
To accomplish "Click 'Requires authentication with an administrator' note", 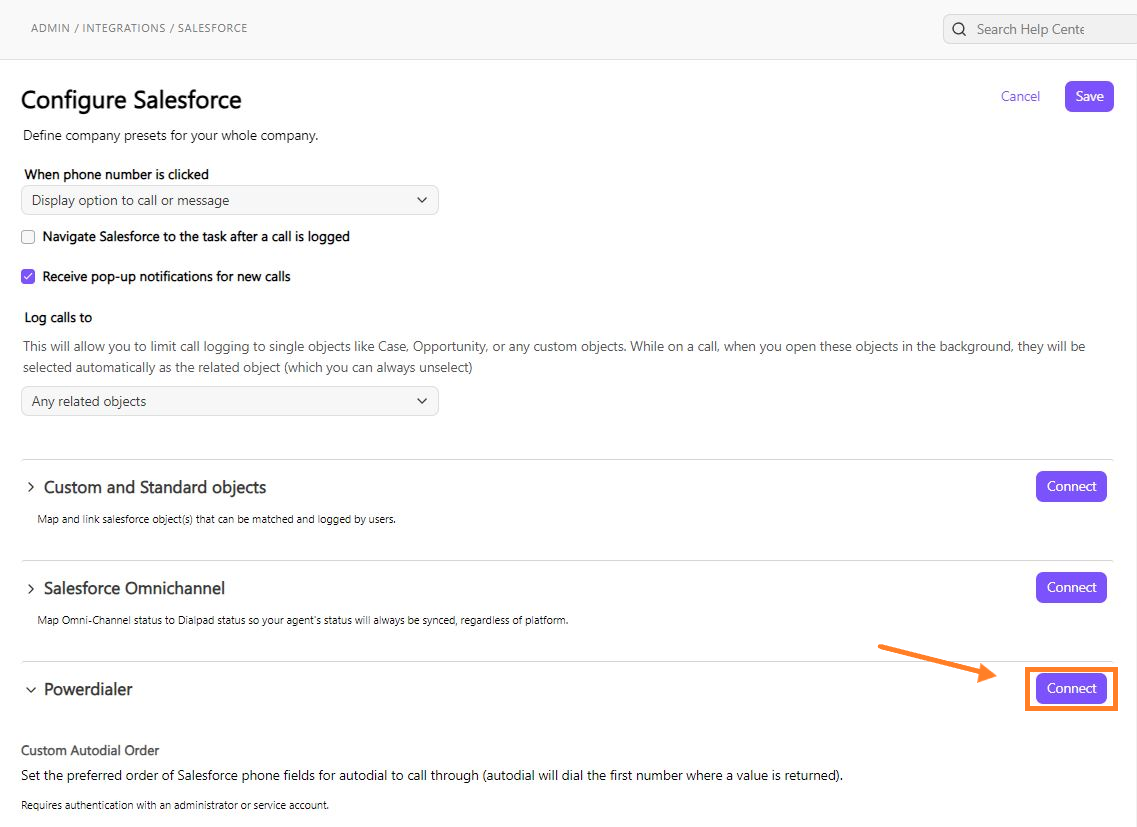I will tap(175, 805).
